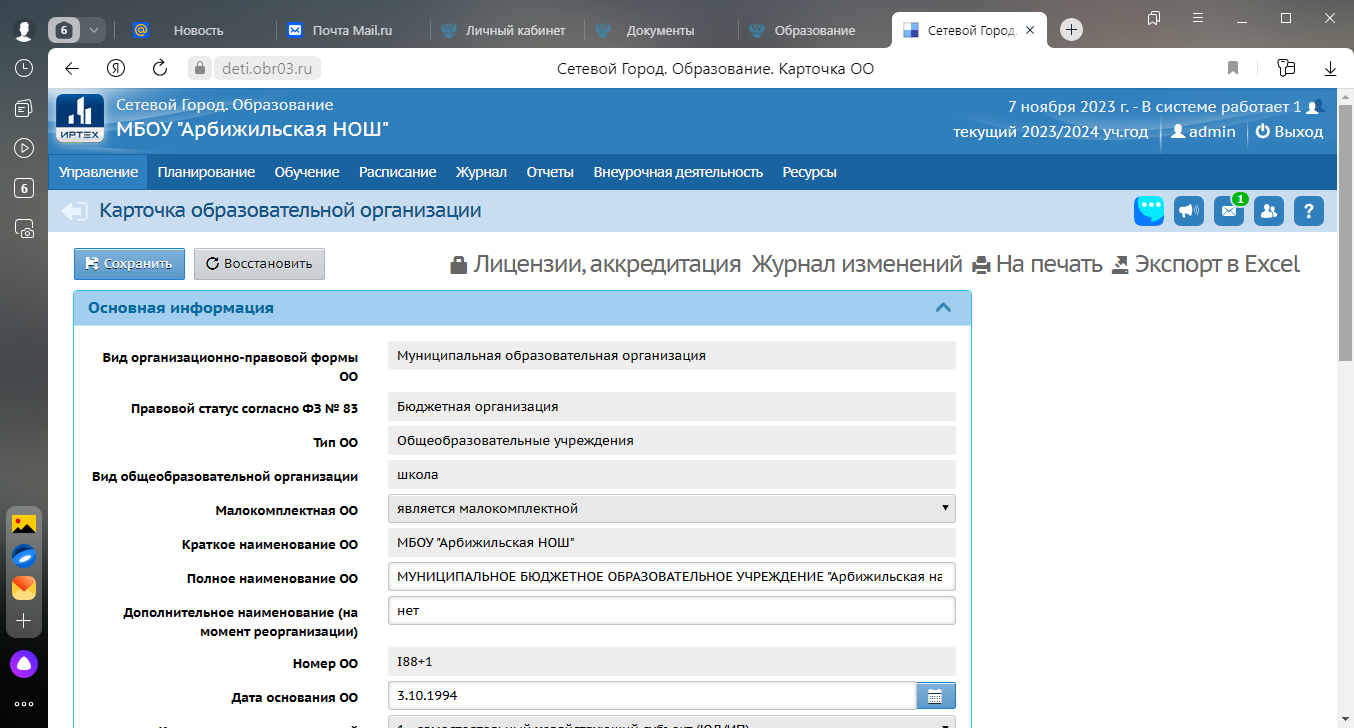
Task: Open browser extensions icon
Action: pos(1286,68)
